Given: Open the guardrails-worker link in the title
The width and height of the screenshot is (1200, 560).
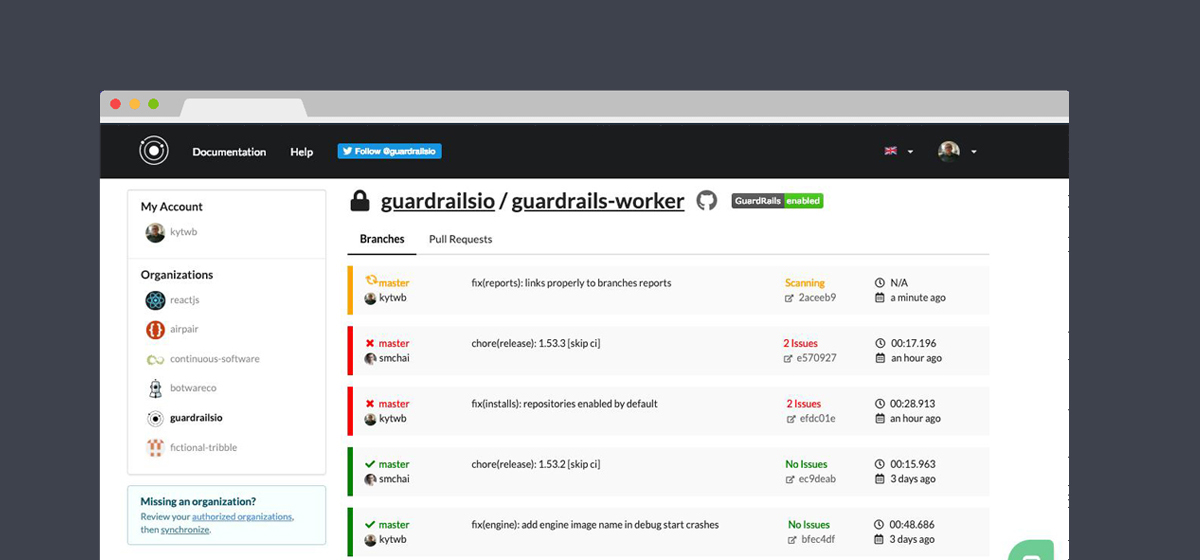Looking at the screenshot, I should [x=598, y=201].
